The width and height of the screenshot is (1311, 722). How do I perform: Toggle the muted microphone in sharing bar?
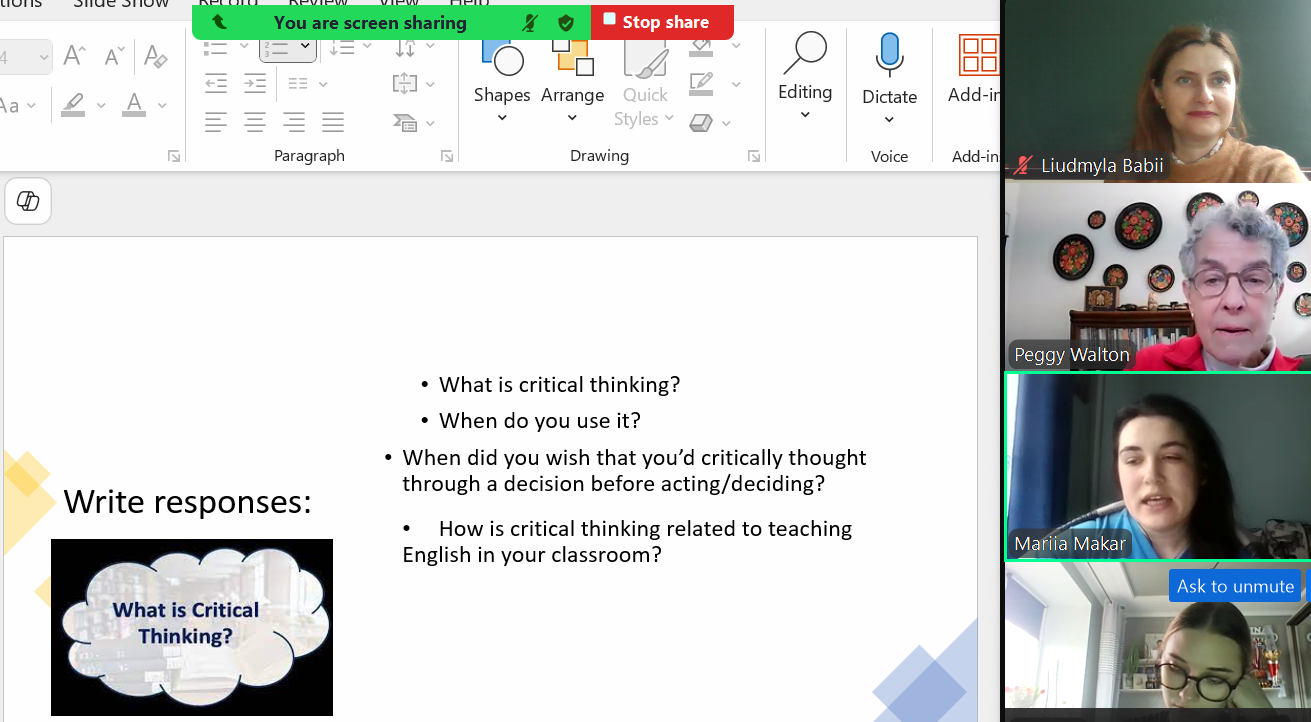click(x=531, y=22)
